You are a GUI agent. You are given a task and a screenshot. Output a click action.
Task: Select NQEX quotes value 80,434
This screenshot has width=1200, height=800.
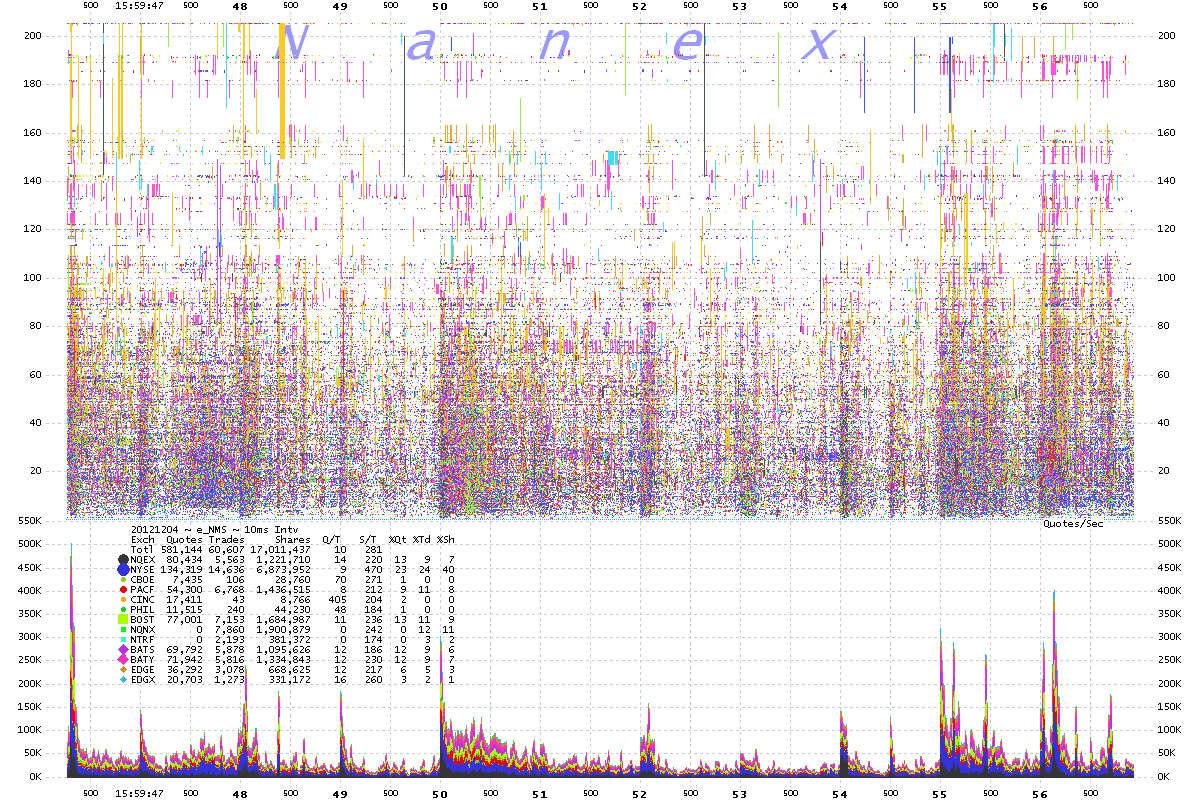(x=185, y=559)
